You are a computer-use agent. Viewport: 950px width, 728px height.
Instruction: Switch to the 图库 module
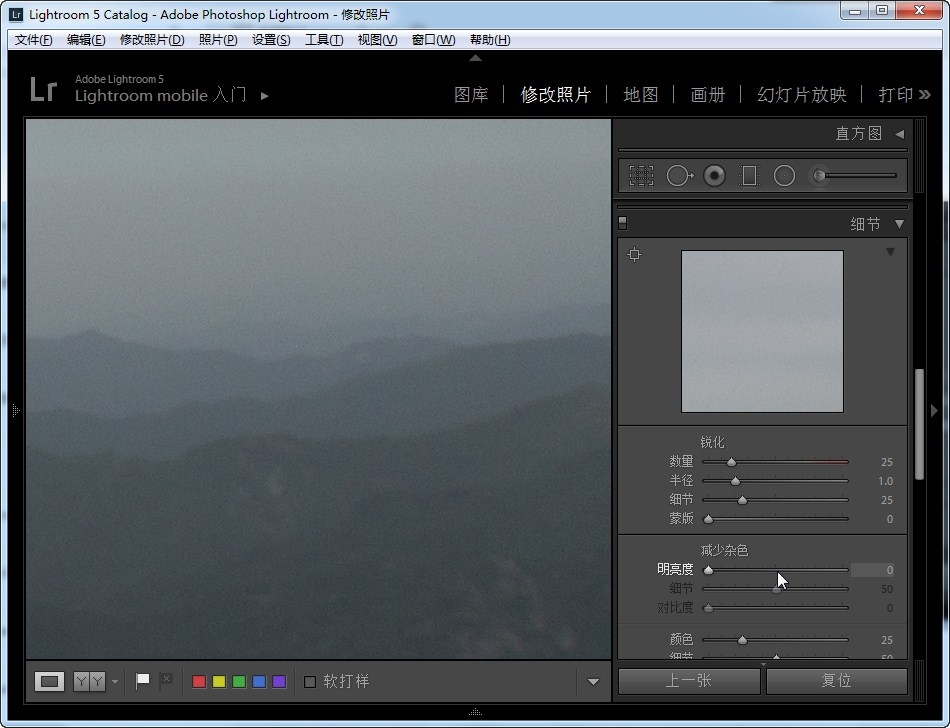[471, 95]
